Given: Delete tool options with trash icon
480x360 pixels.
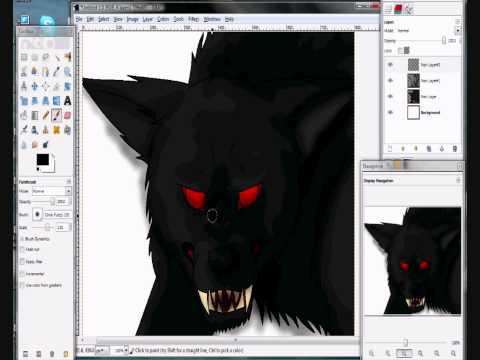Looking at the screenshot, I should click(52, 354).
